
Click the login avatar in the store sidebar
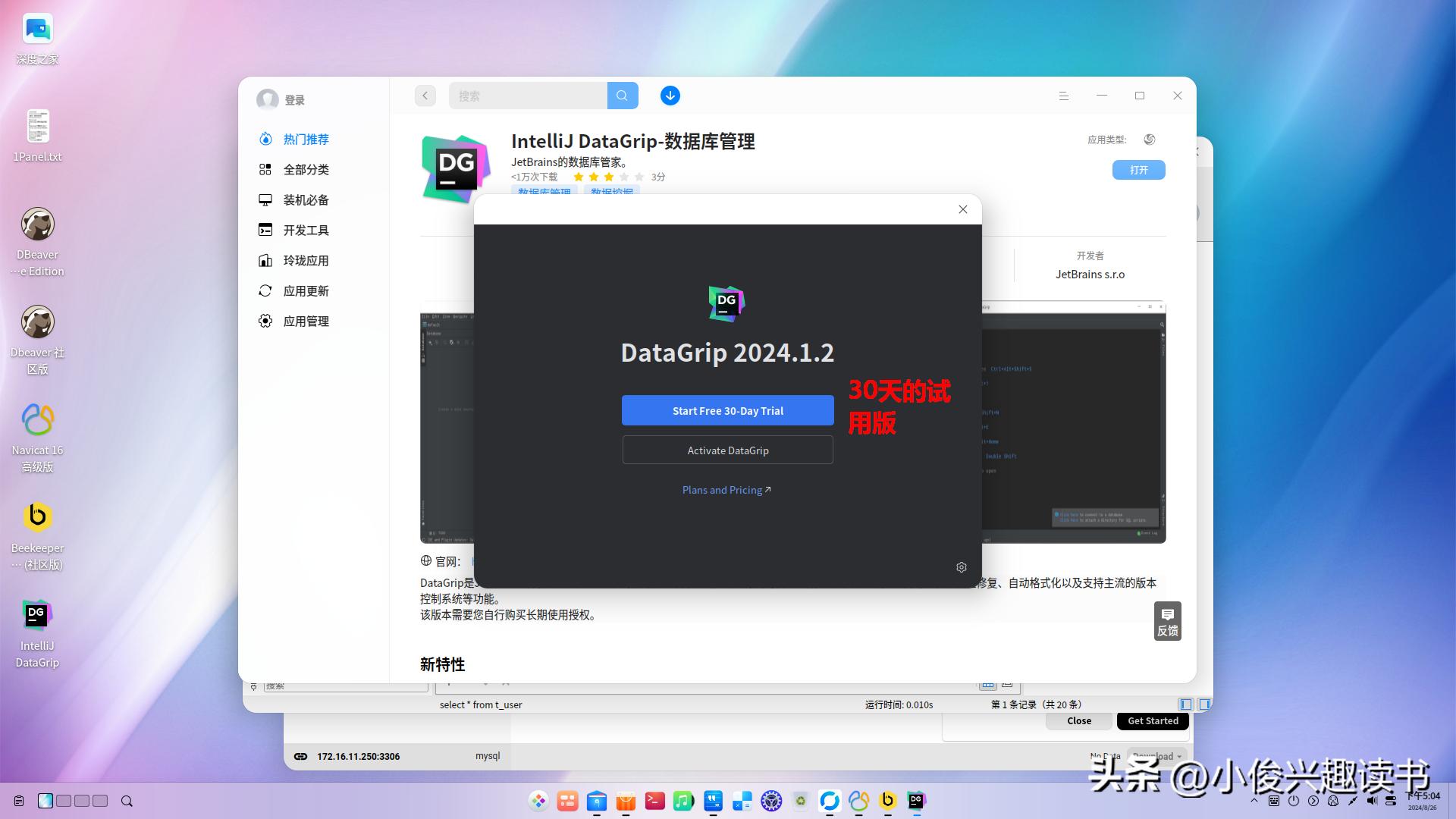pyautogui.click(x=267, y=99)
